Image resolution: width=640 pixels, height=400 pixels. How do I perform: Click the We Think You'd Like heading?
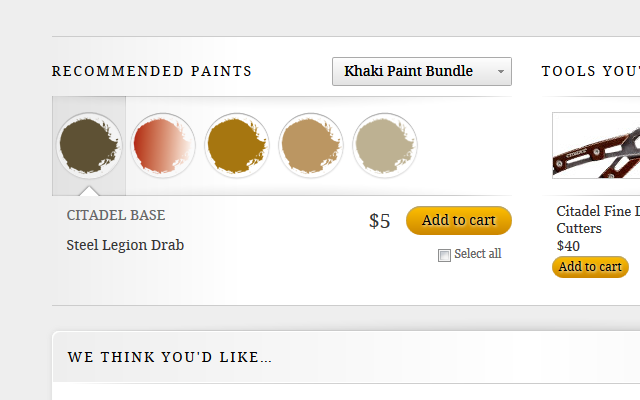(x=170, y=357)
